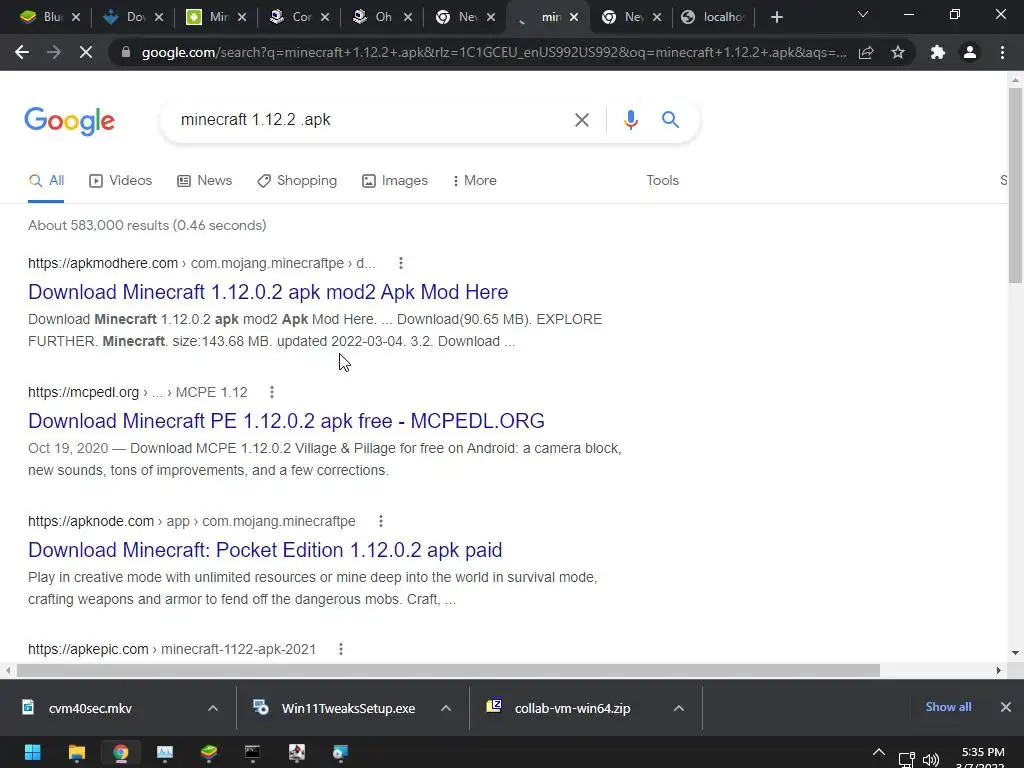The height and width of the screenshot is (768, 1024).
Task: Open the Windows Start menu
Action: [33, 752]
